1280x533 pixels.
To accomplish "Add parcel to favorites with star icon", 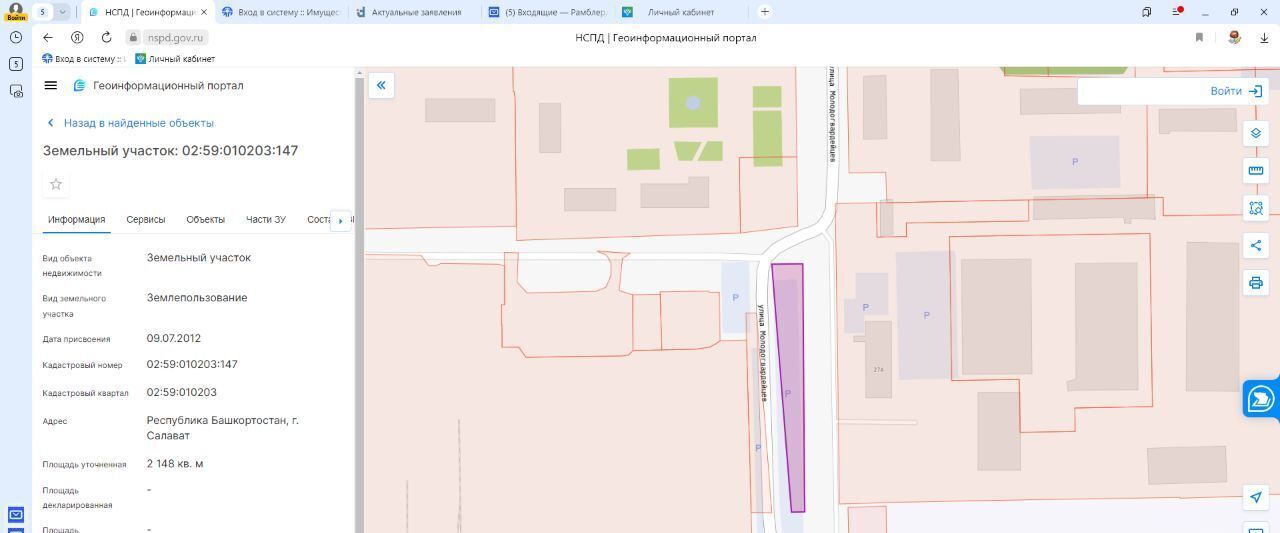I will (x=56, y=184).
